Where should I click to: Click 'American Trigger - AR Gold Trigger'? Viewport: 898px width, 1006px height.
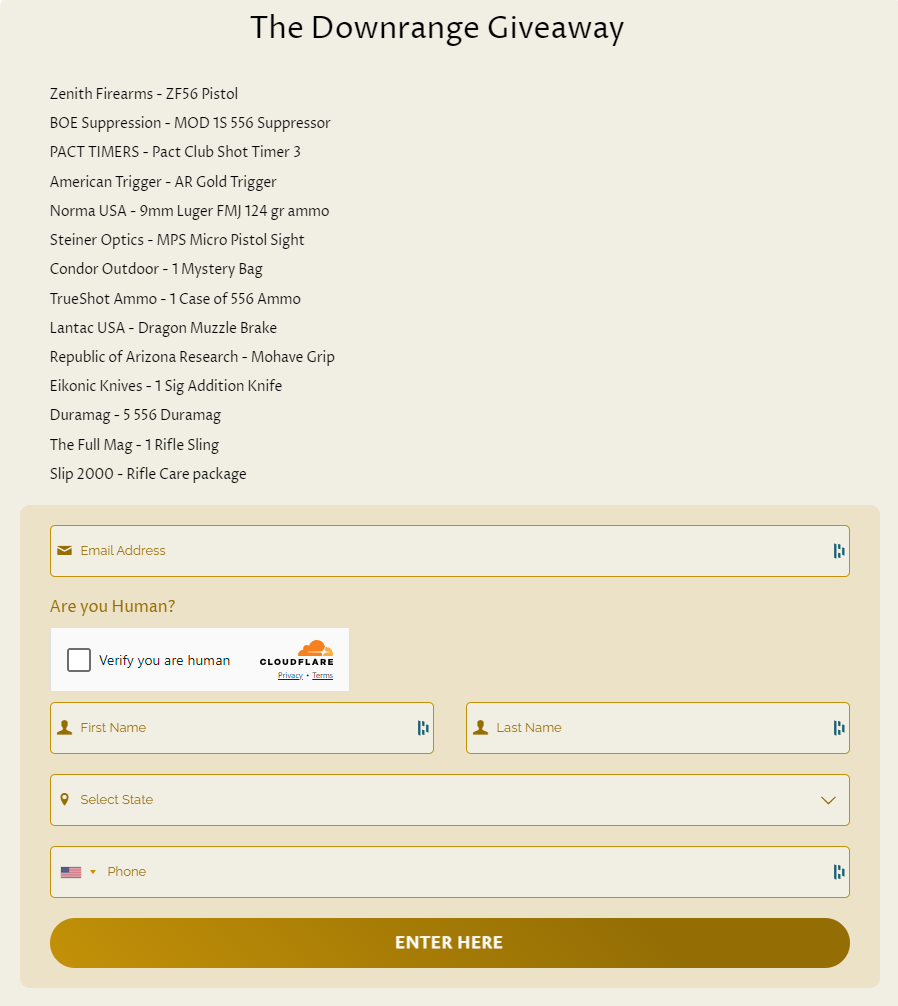point(163,182)
